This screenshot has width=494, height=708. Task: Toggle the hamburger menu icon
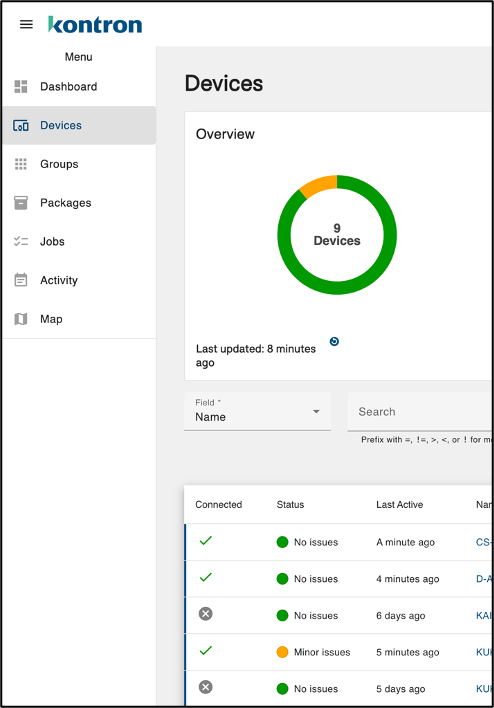[x=26, y=24]
